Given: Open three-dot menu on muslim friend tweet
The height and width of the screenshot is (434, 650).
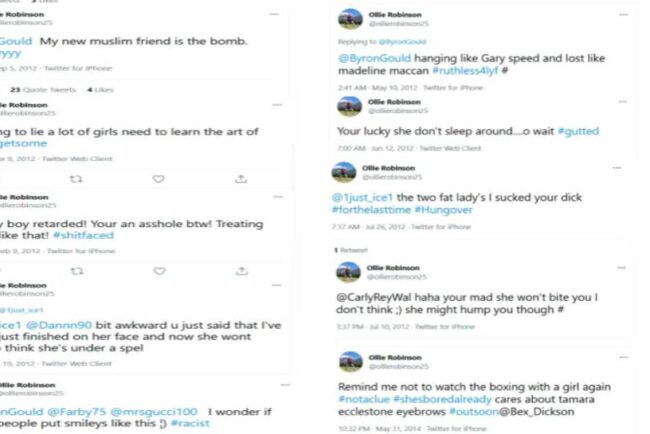Looking at the screenshot, I should (x=274, y=14).
